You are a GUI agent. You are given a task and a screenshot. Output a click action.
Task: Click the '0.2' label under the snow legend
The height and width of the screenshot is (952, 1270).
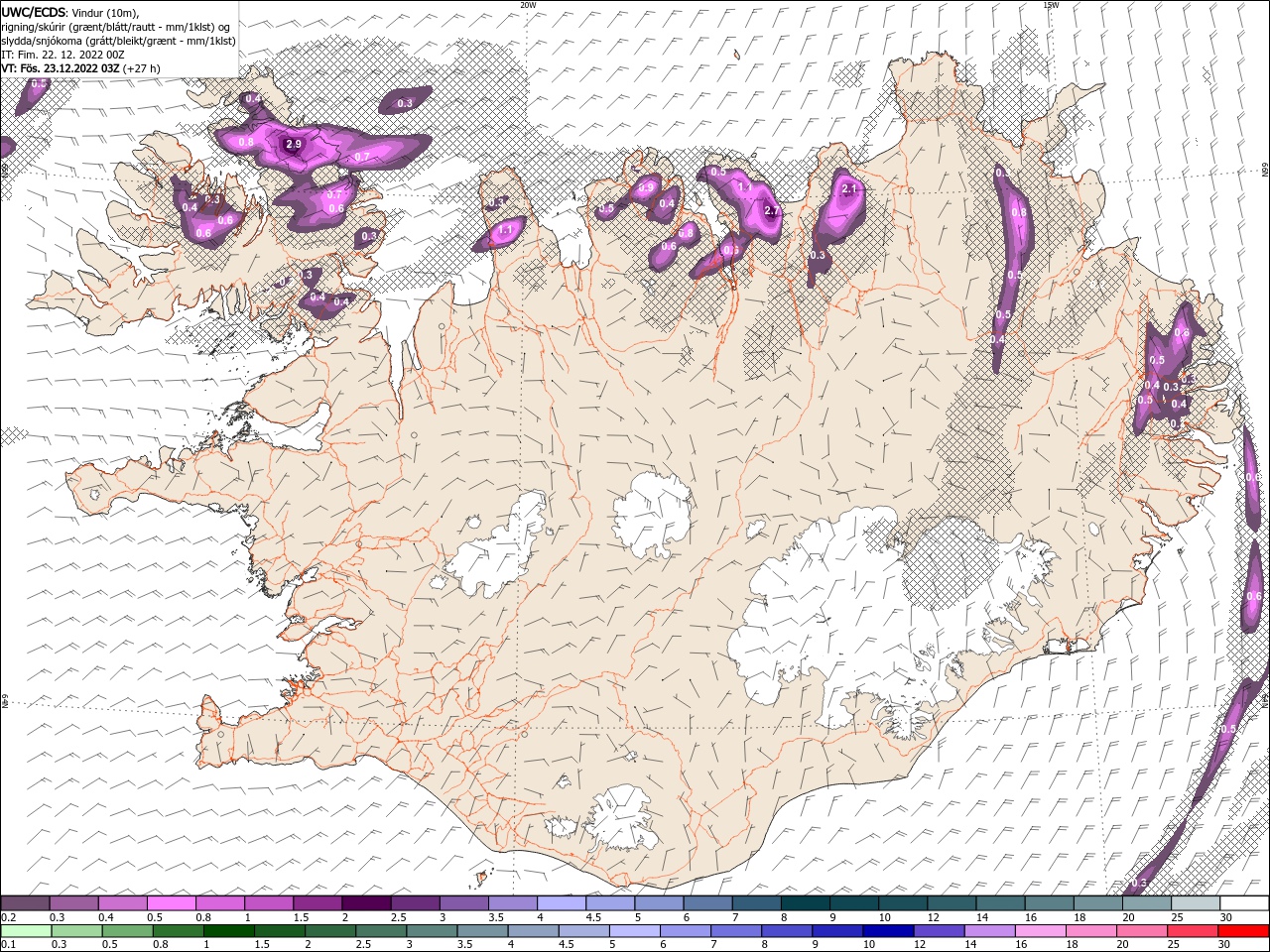8,917
